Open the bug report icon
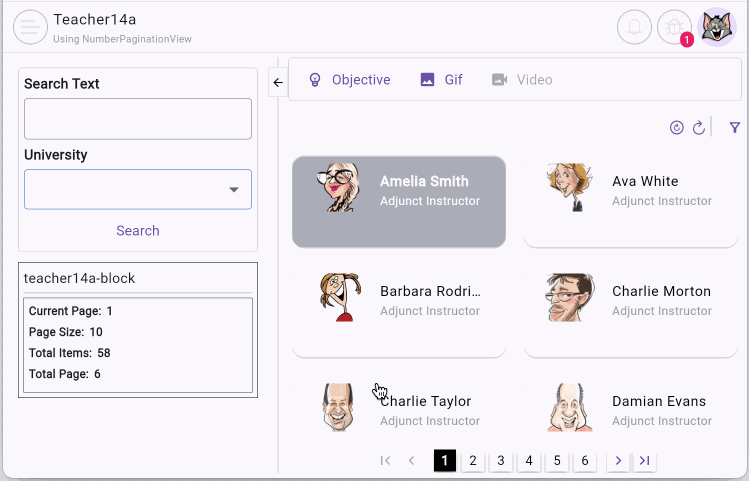This screenshot has height=481, width=749. click(674, 27)
